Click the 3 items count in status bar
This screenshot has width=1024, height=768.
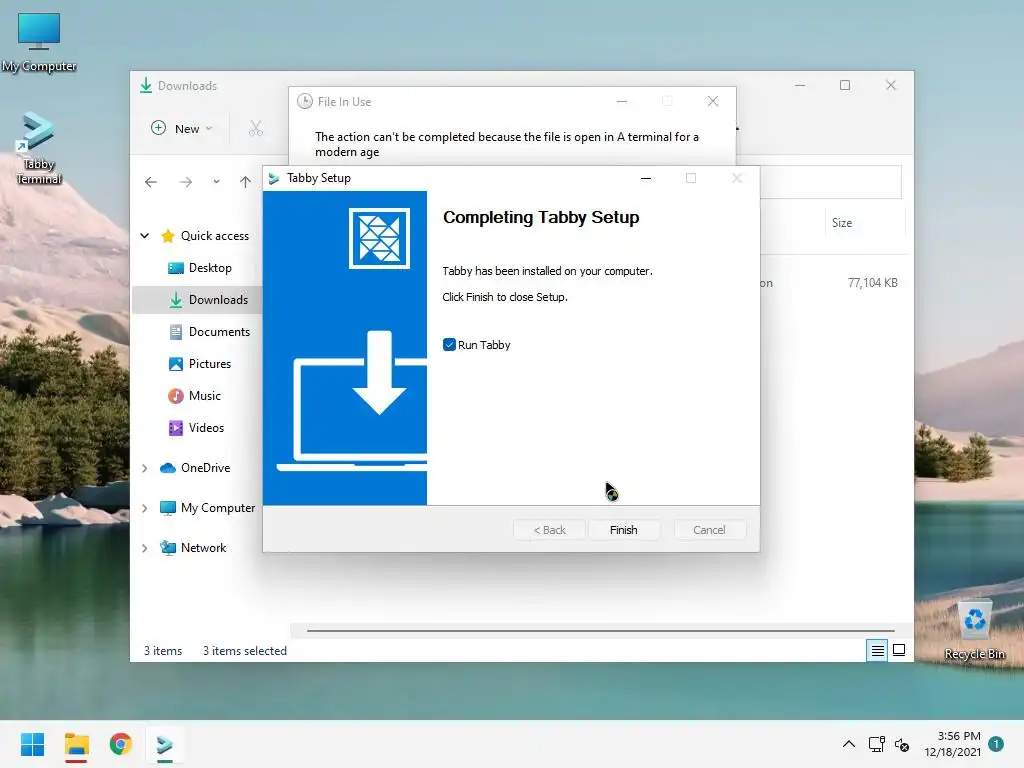pyautogui.click(x=163, y=651)
